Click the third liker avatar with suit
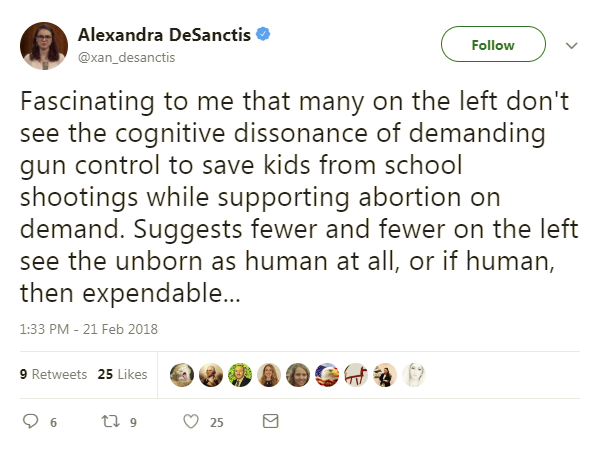Screen dimensions: 603x456 point(240,375)
